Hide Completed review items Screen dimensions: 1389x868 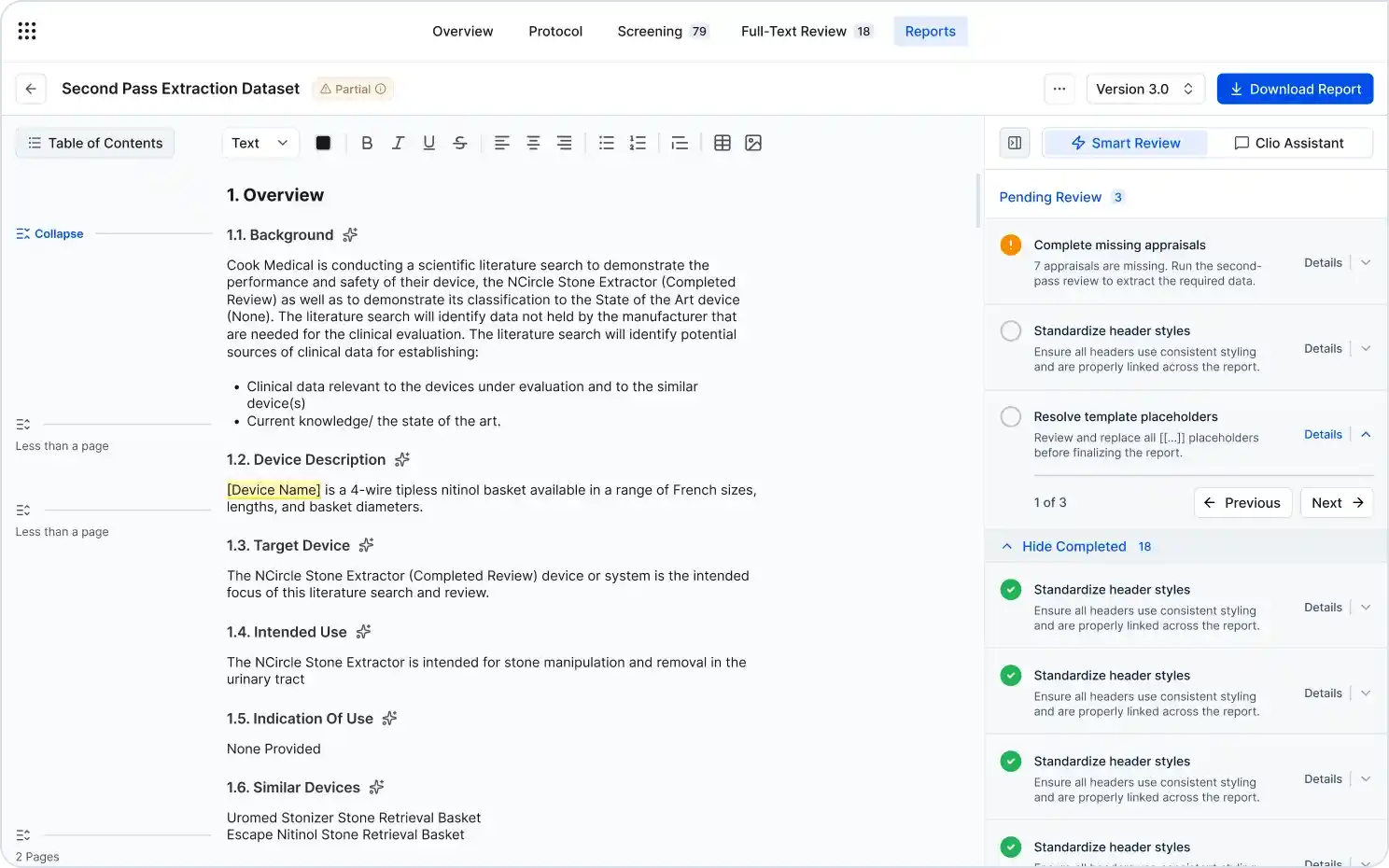coord(1075,547)
